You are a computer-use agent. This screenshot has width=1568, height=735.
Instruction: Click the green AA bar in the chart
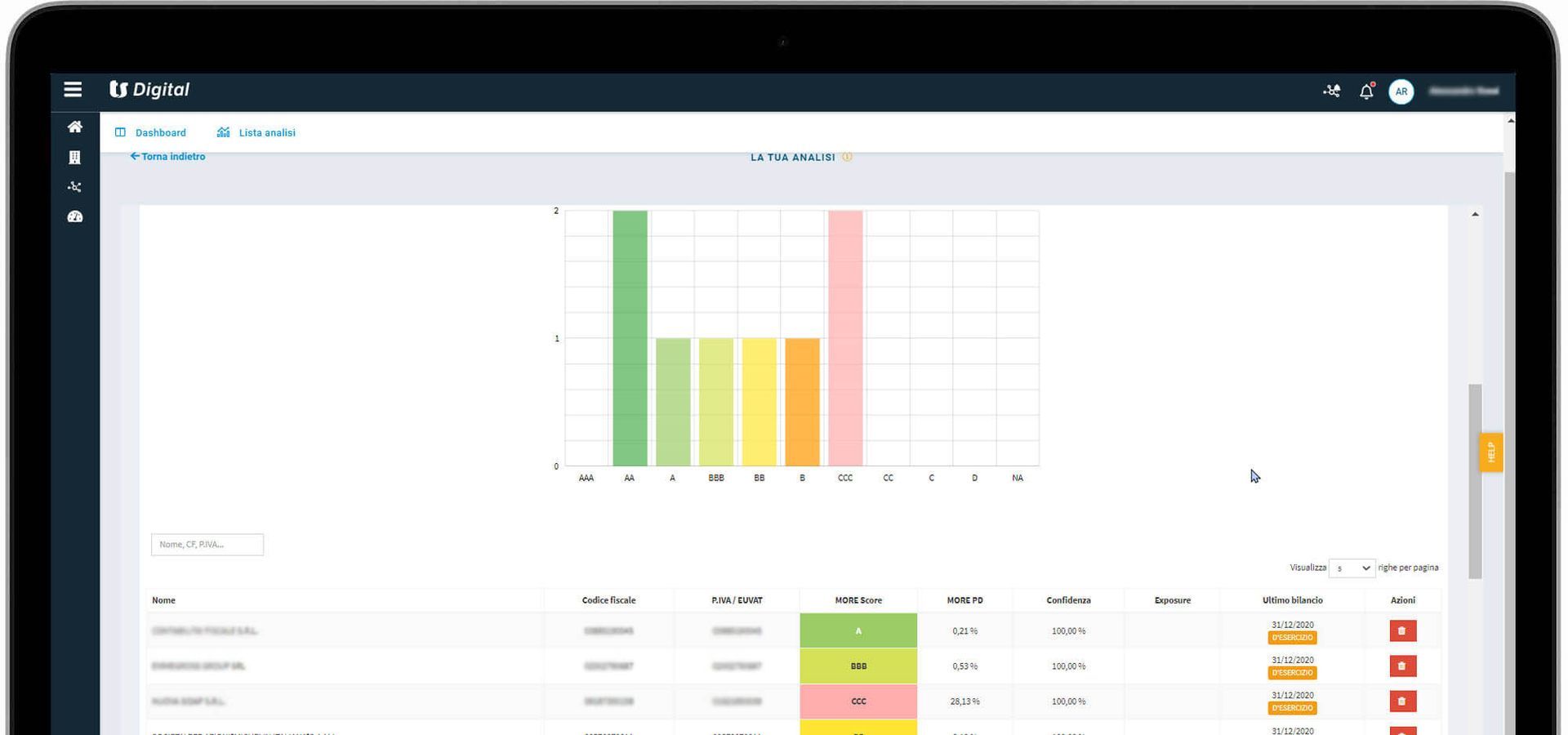coord(630,338)
